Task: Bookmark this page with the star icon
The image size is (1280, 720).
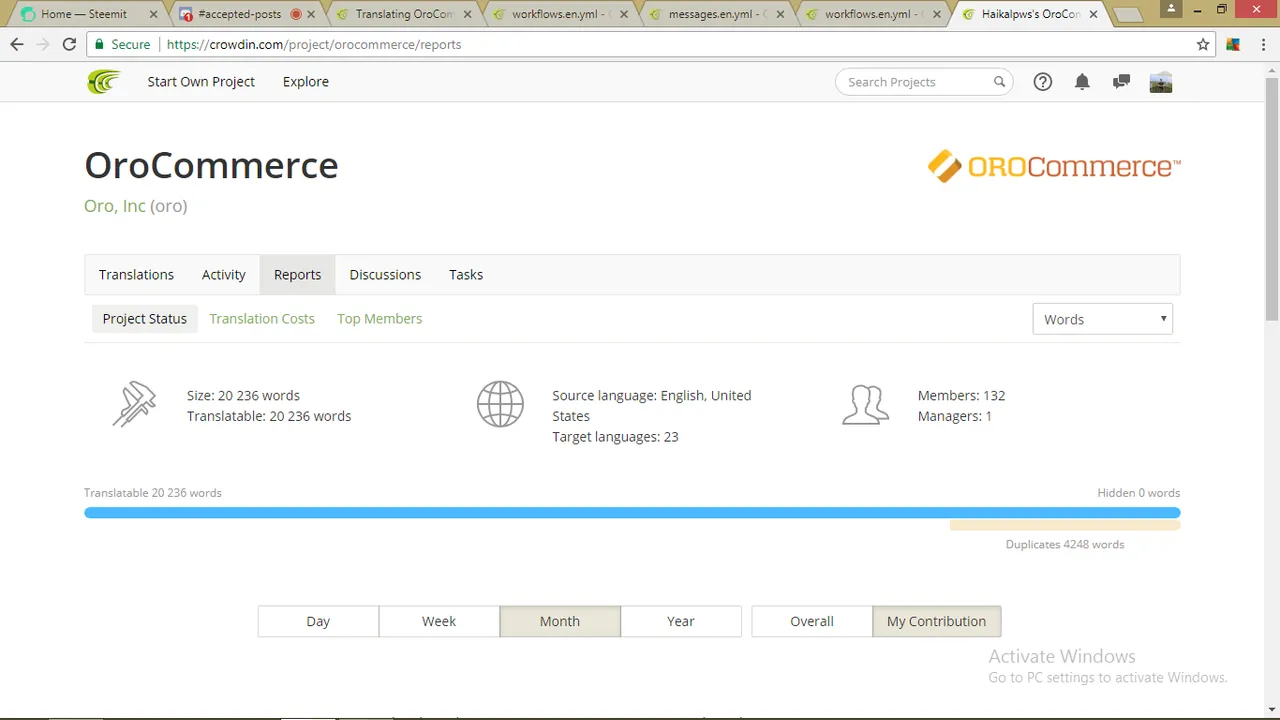Action: 1203,44
